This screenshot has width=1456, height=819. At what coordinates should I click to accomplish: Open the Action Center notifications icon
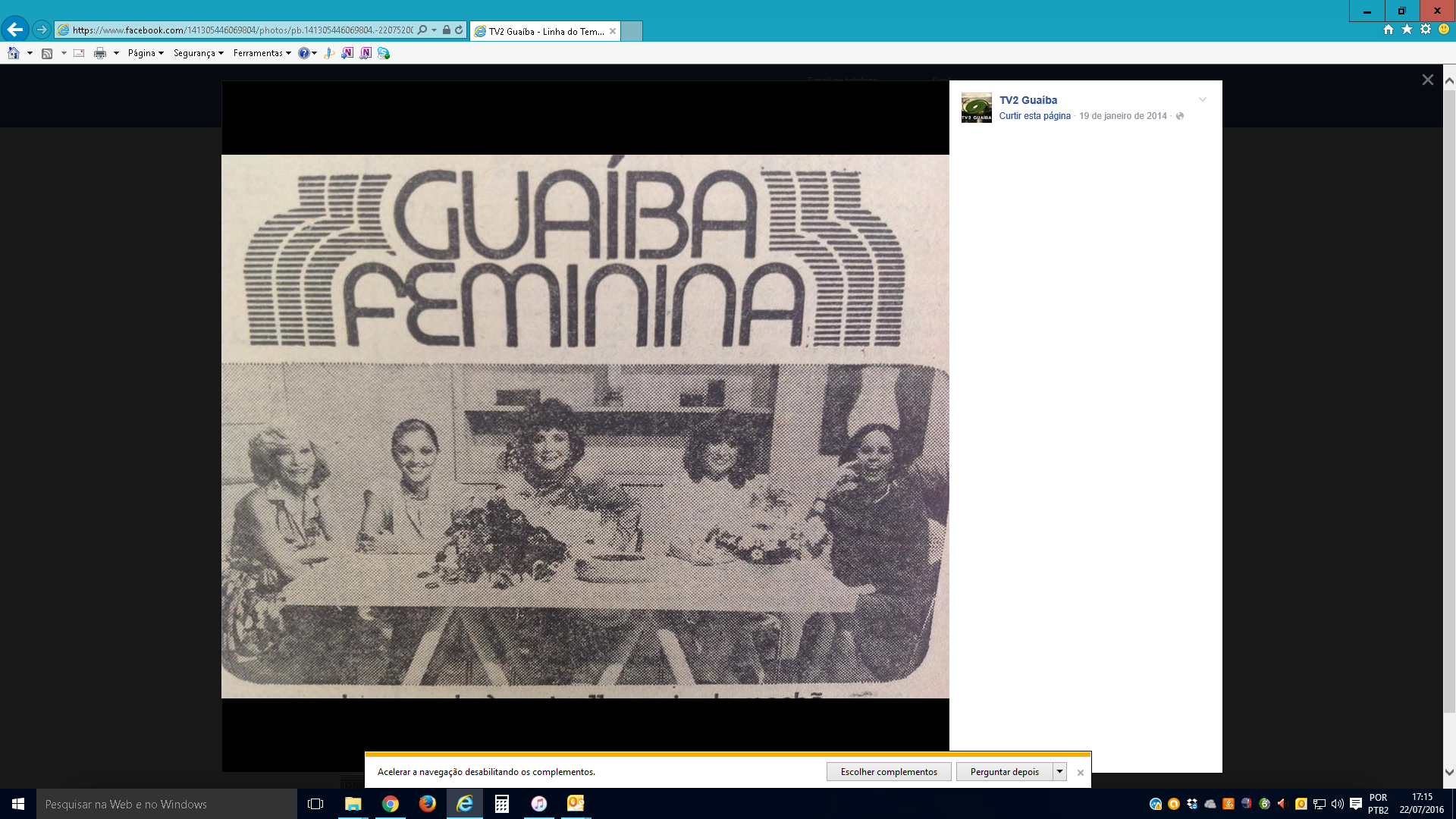point(1356,804)
